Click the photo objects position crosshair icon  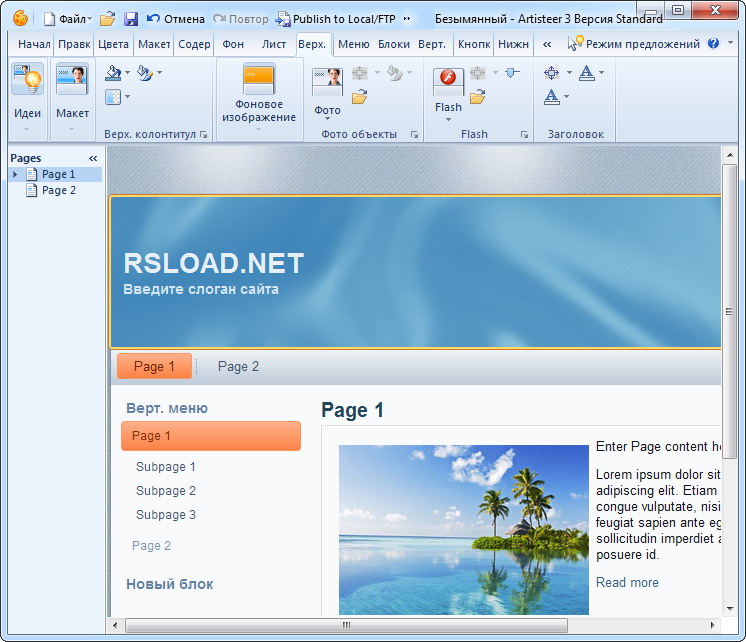360,73
